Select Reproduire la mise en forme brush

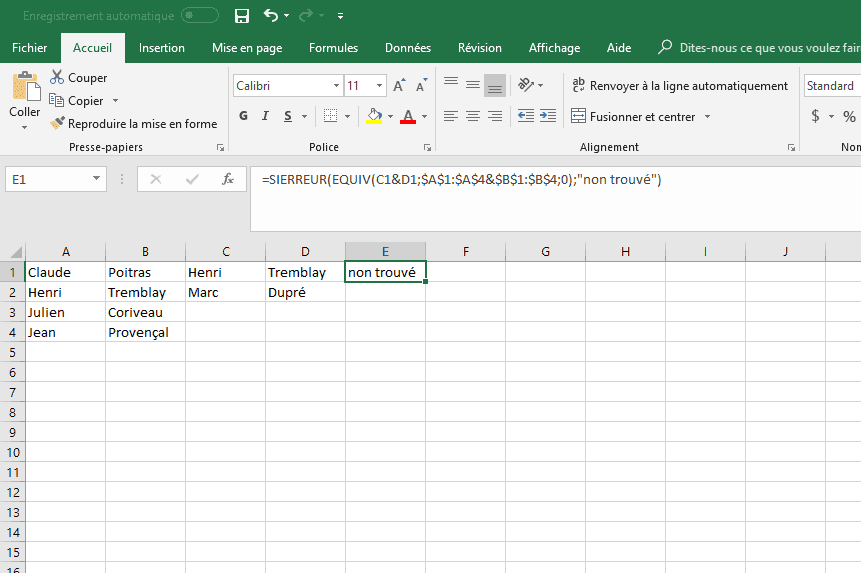[58, 124]
